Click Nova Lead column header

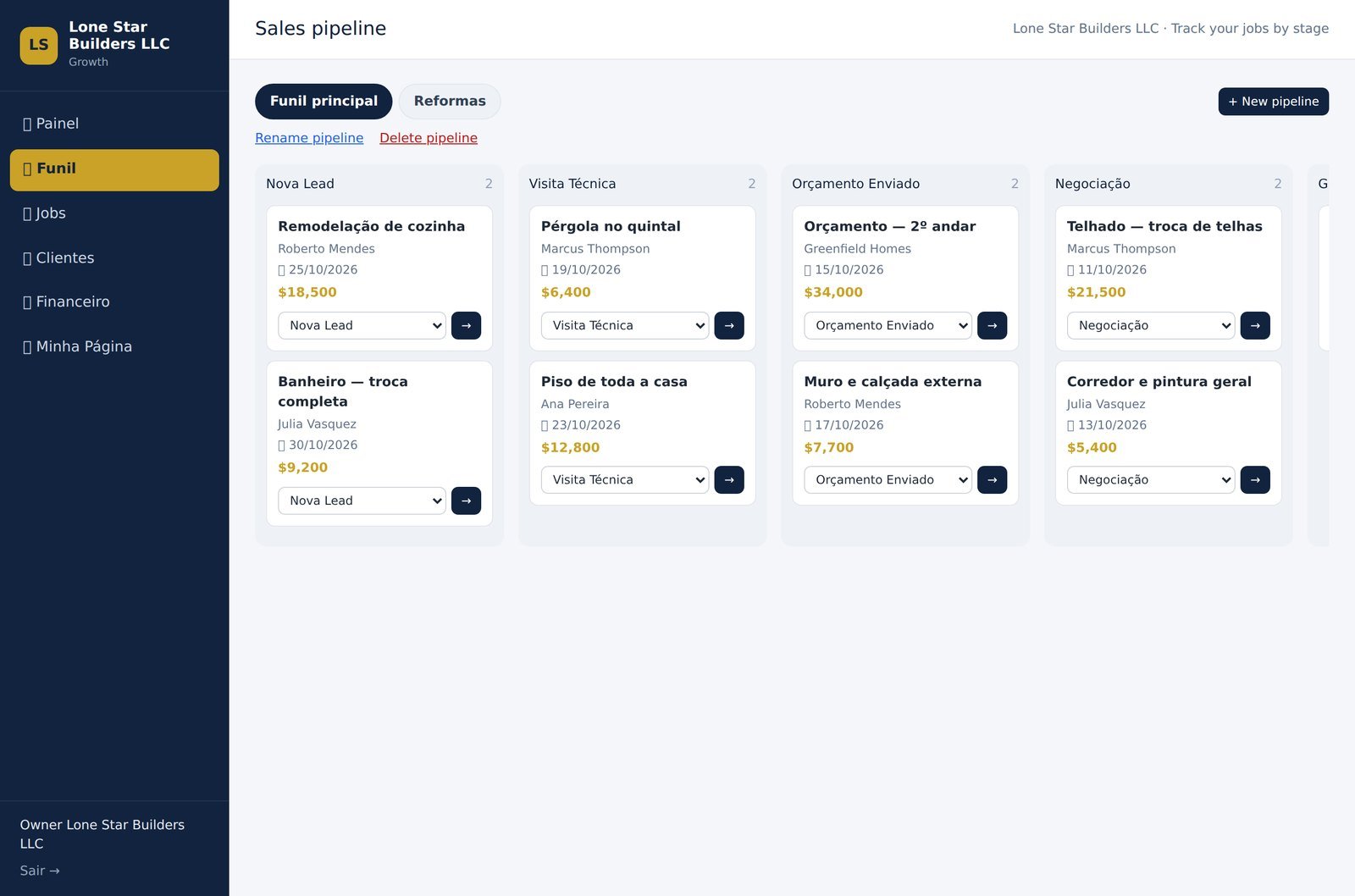click(300, 184)
